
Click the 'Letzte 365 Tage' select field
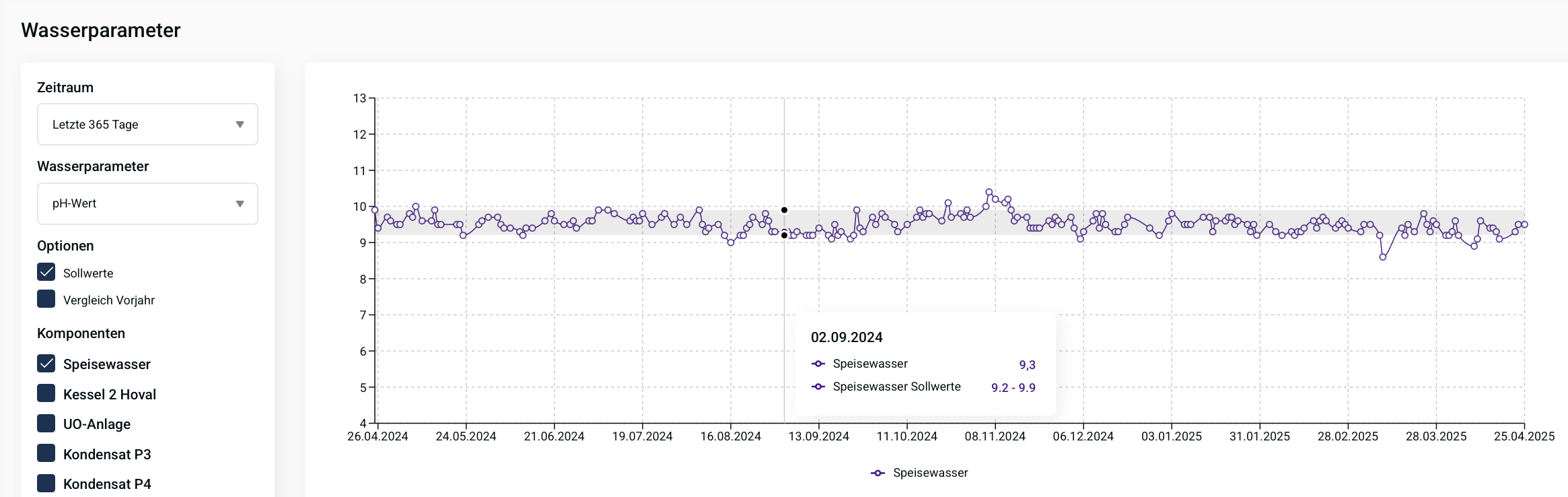point(135,125)
